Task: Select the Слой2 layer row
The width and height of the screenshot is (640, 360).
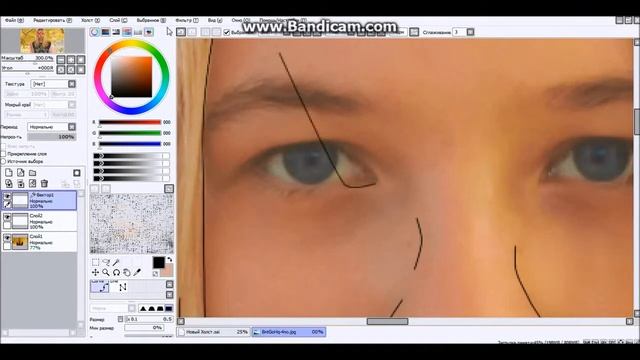Action: click(39, 221)
